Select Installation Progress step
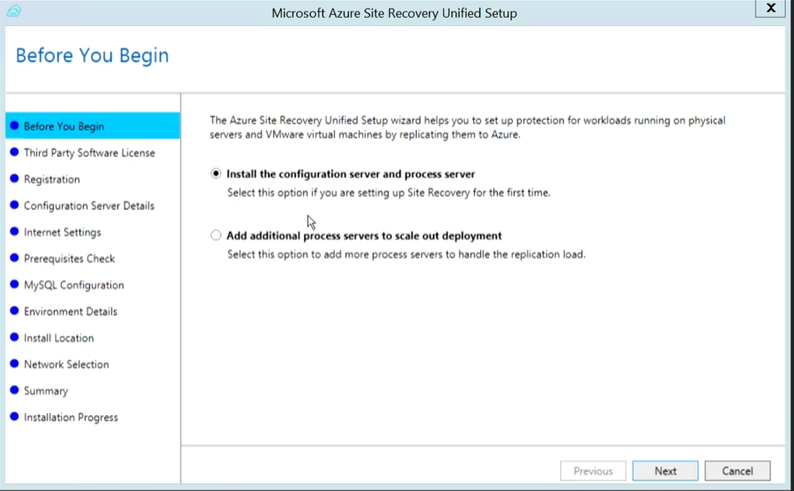The height and width of the screenshot is (491, 794). coord(70,417)
